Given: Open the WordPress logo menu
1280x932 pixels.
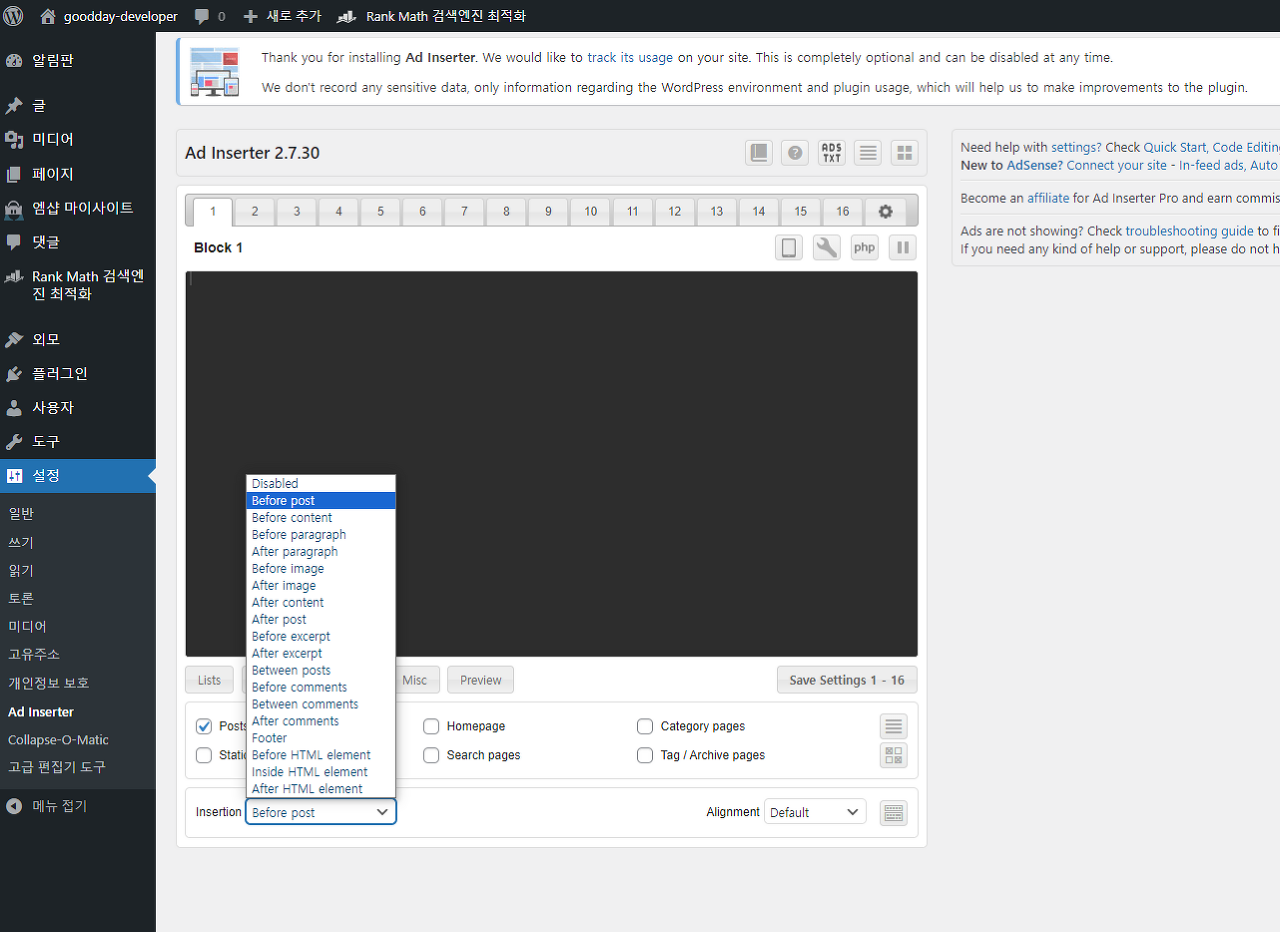Looking at the screenshot, I should [x=14, y=16].
